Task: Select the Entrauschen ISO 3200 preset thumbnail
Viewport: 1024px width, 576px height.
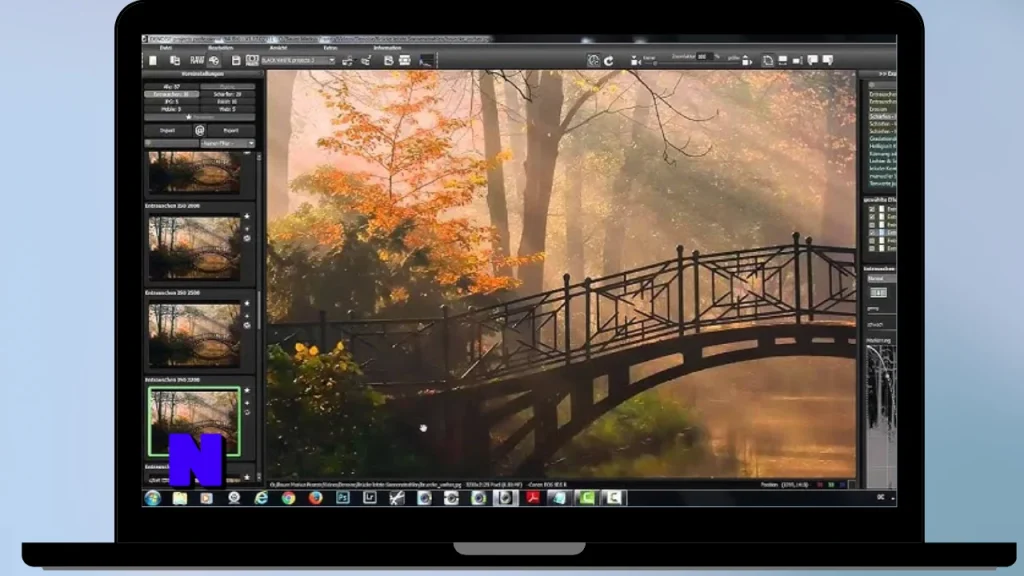Action: click(x=194, y=421)
